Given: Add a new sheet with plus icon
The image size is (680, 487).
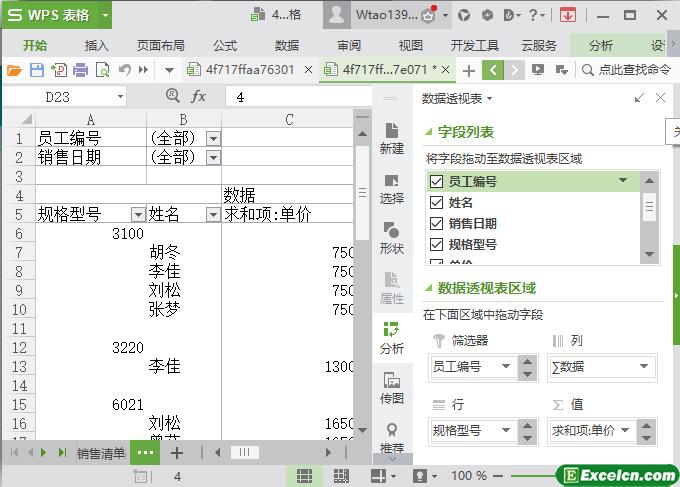Looking at the screenshot, I should point(177,452).
